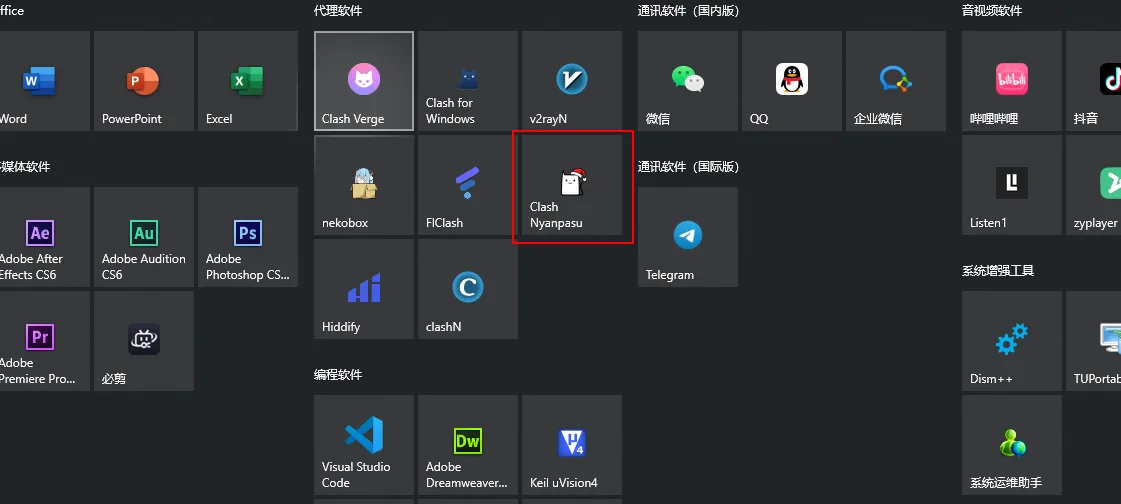The width and height of the screenshot is (1121, 504).
Task: Launch Keil uVision4
Action: click(x=572, y=445)
